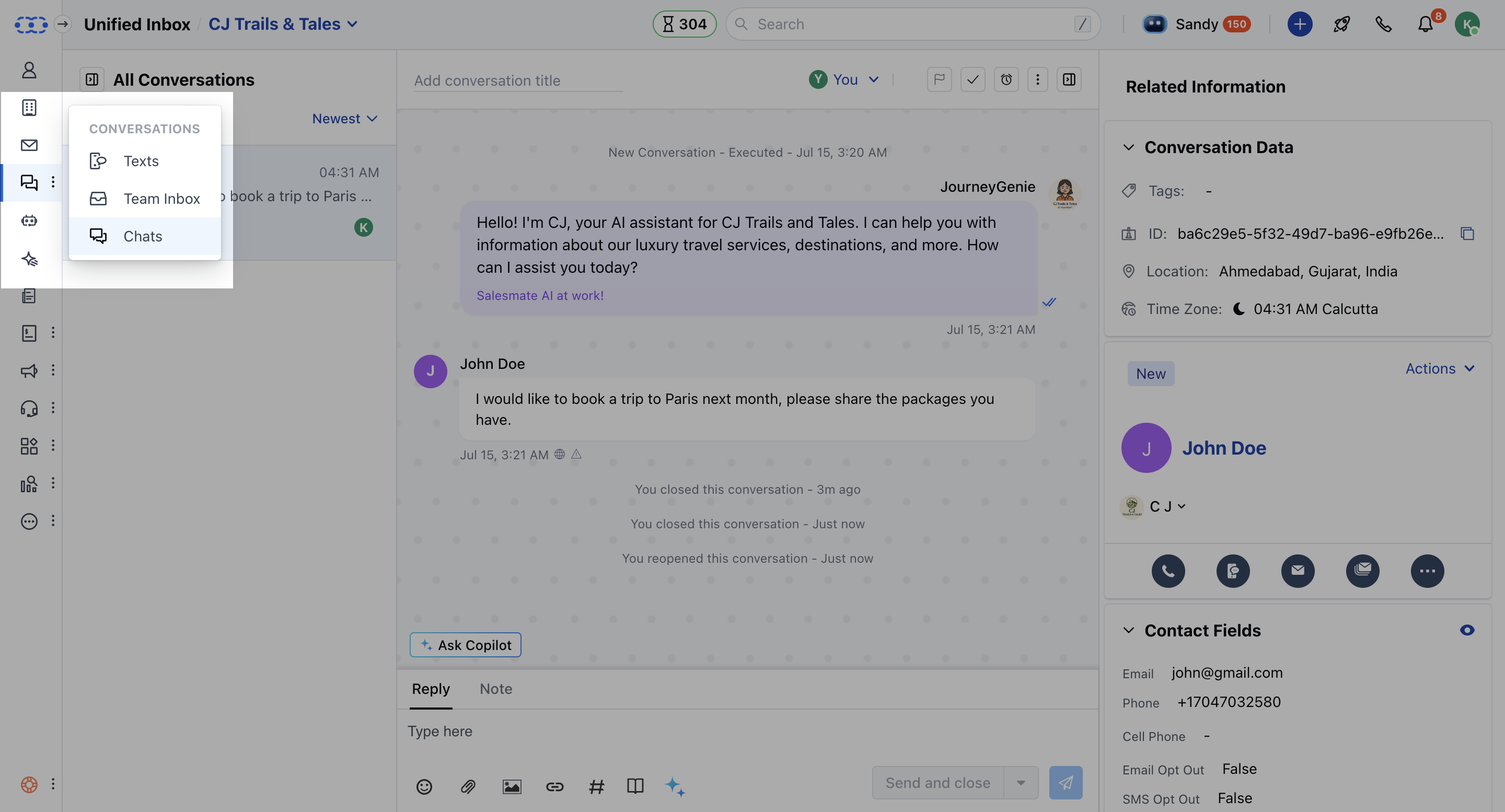This screenshot has width=1505, height=812.
Task: Attach a file to the reply
Action: click(468, 786)
